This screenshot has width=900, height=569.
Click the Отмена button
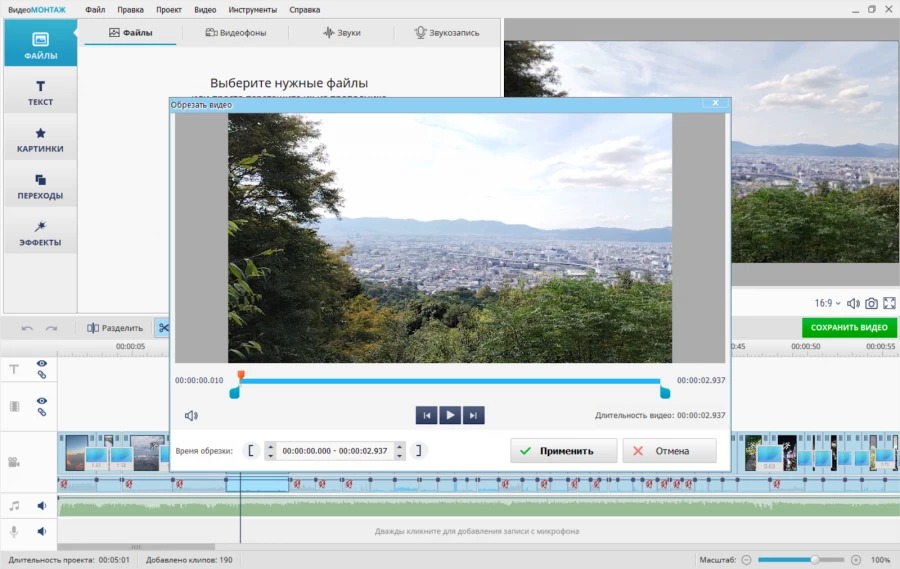pyautogui.click(x=670, y=451)
